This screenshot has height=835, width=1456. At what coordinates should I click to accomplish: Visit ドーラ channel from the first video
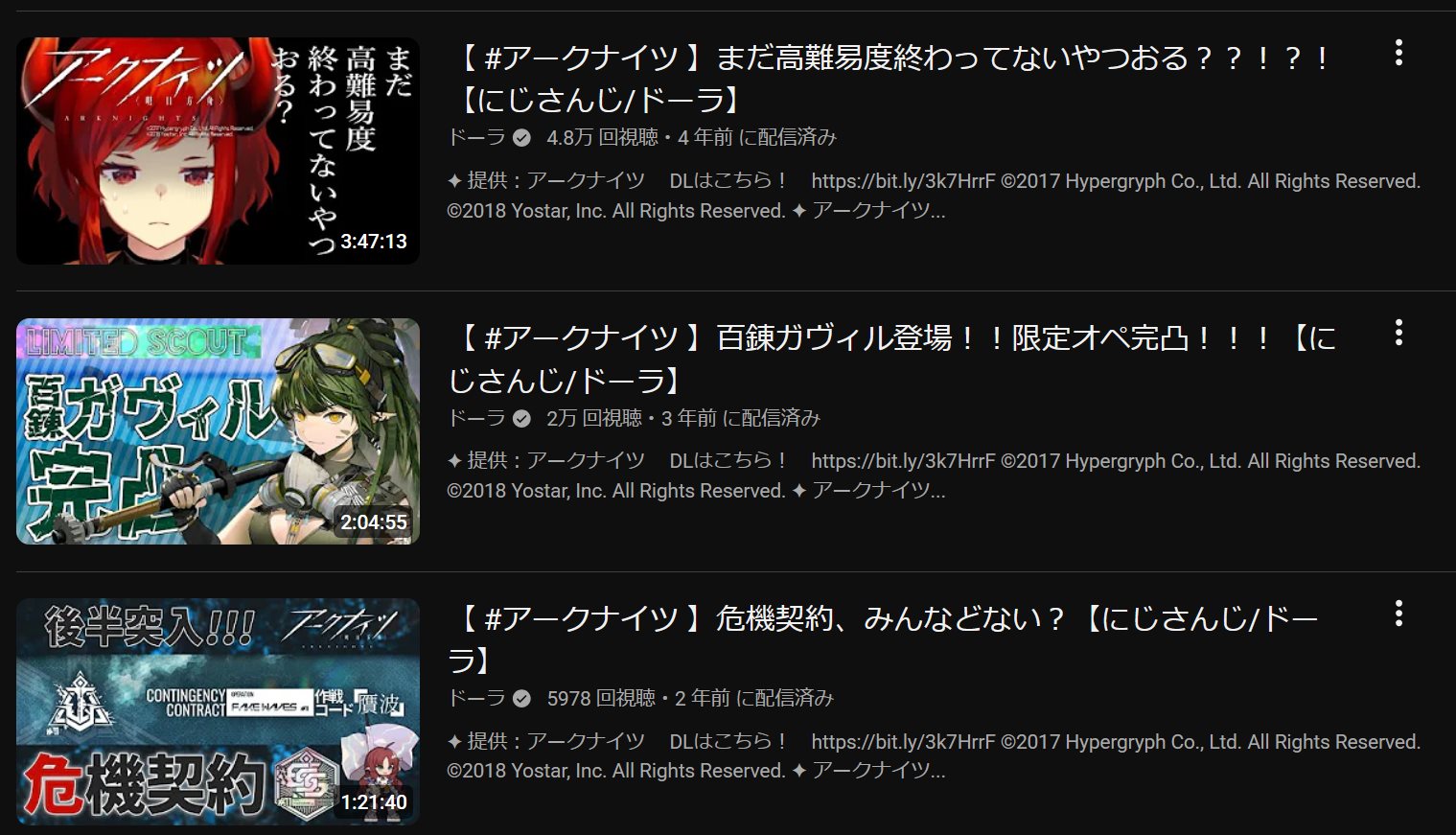(476, 138)
